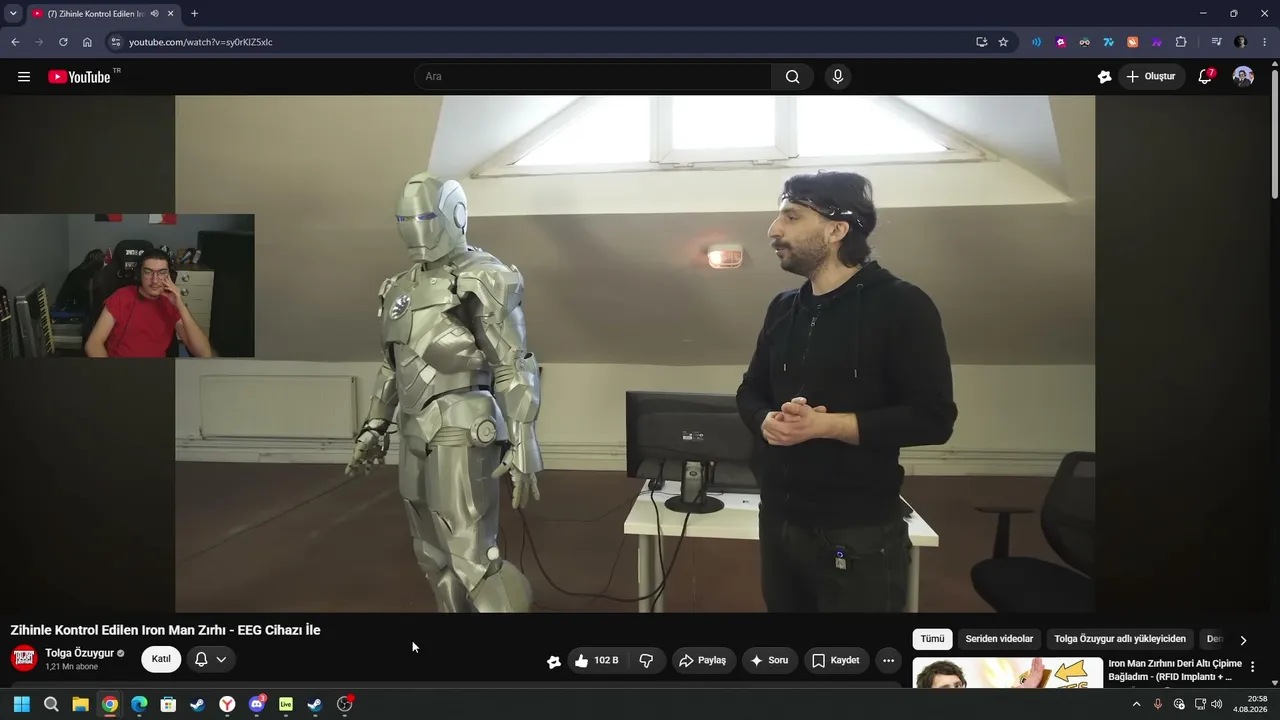Bookmark this page with the star
Screen dimensions: 1280x720
coord(1003,42)
